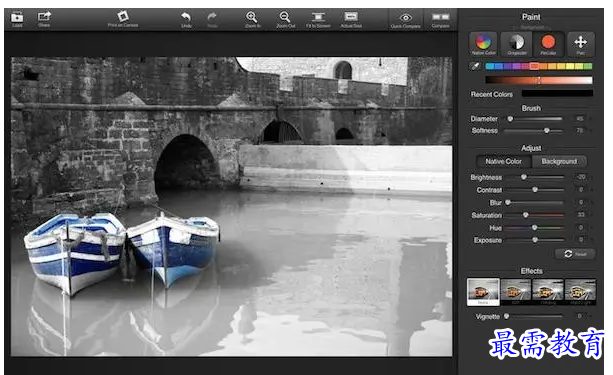Choose the purple swatch in color strip

(516, 66)
